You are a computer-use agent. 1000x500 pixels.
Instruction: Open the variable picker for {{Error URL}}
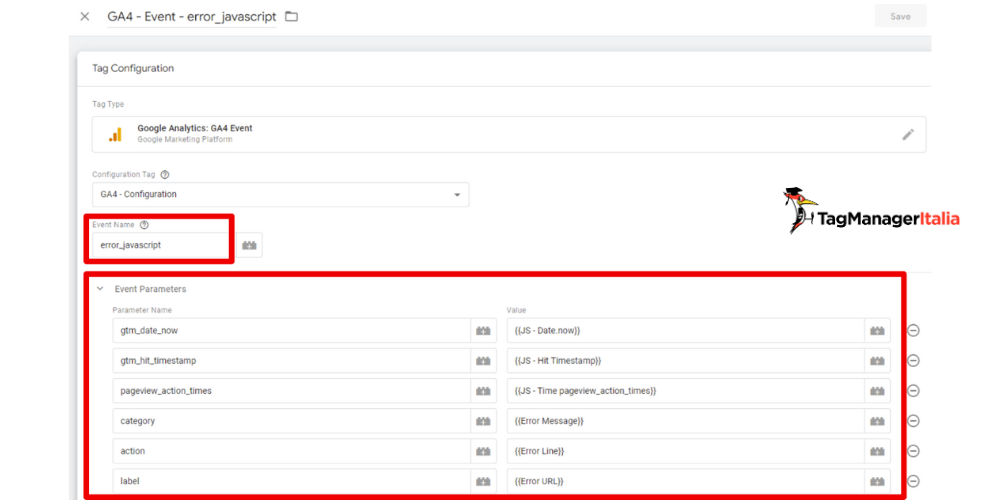(878, 481)
